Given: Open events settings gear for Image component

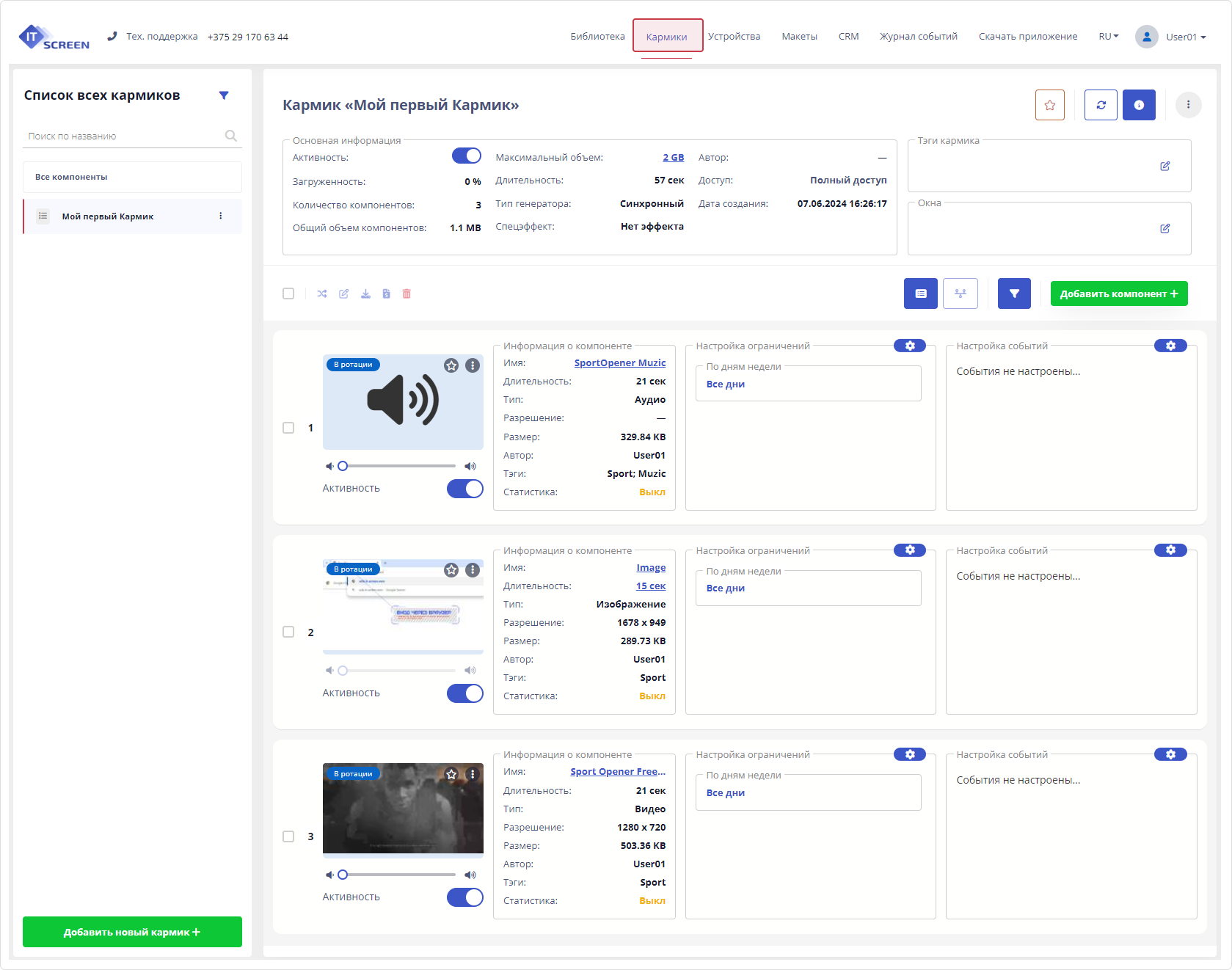Looking at the screenshot, I should point(1170,550).
